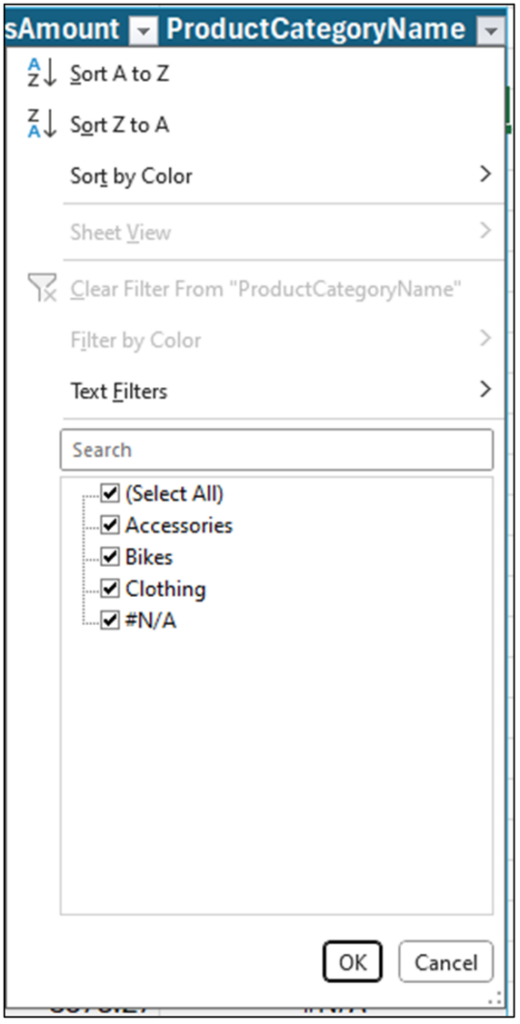The width and height of the screenshot is (520, 1024).
Task: Toggle the (Select All) checkbox
Action: (x=110, y=493)
